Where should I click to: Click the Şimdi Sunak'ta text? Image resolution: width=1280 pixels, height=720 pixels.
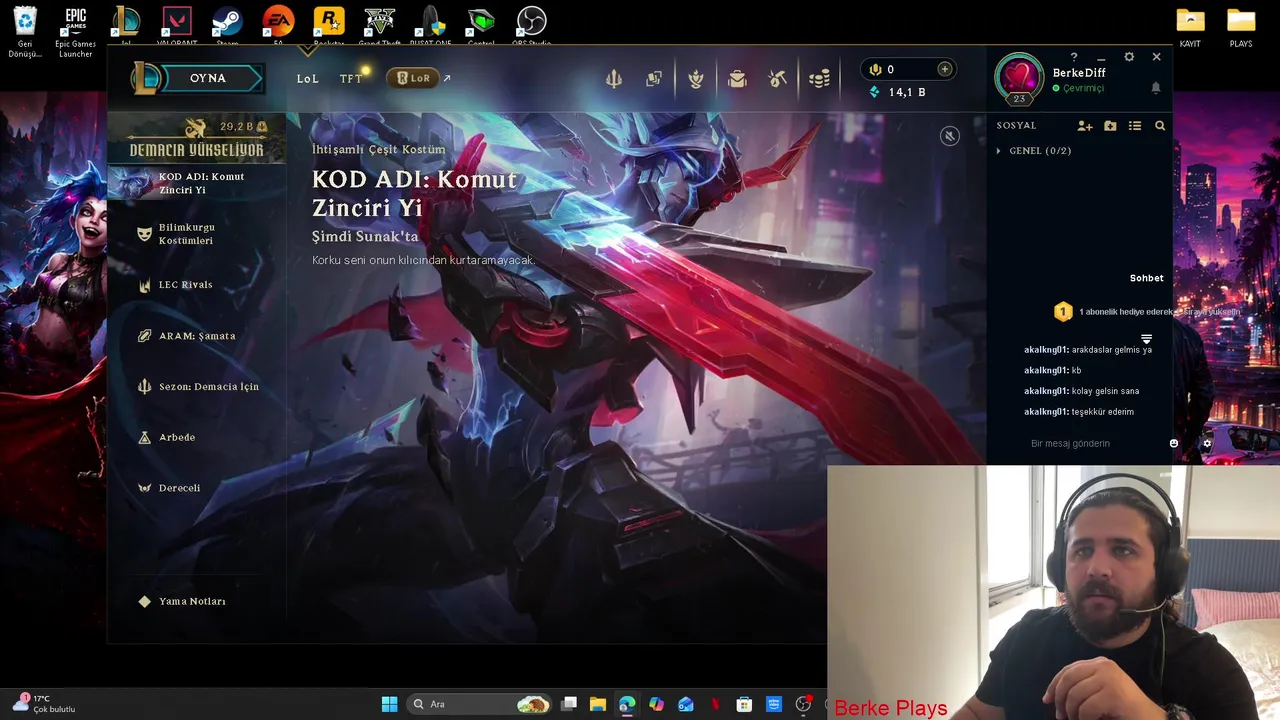(x=365, y=237)
